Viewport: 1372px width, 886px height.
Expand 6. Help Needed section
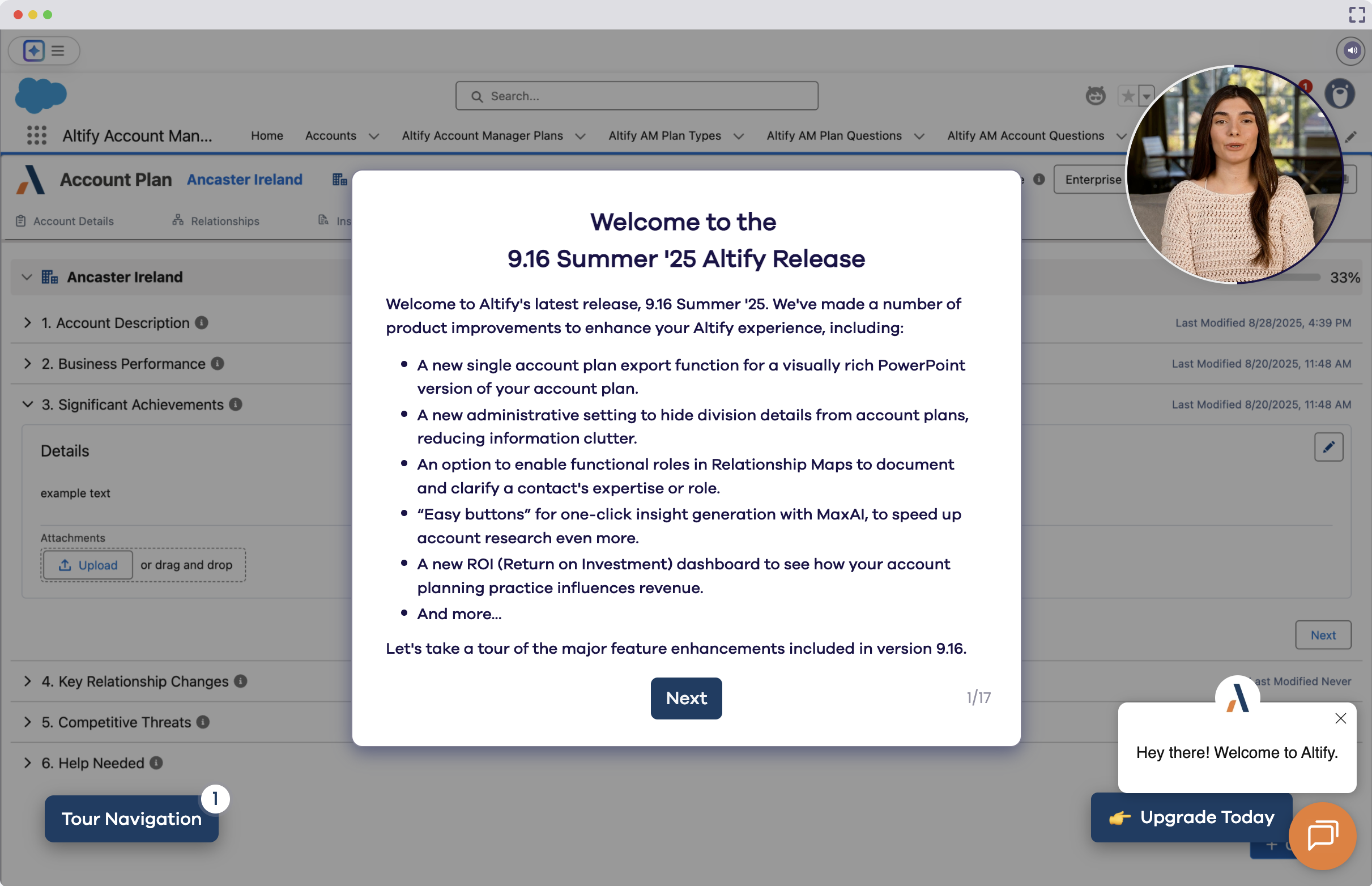(27, 763)
